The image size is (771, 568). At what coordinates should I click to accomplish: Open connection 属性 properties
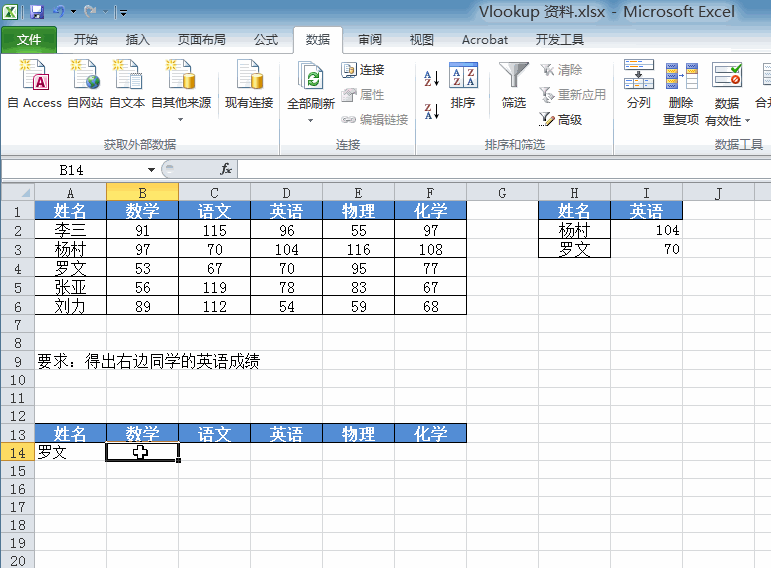[363, 94]
